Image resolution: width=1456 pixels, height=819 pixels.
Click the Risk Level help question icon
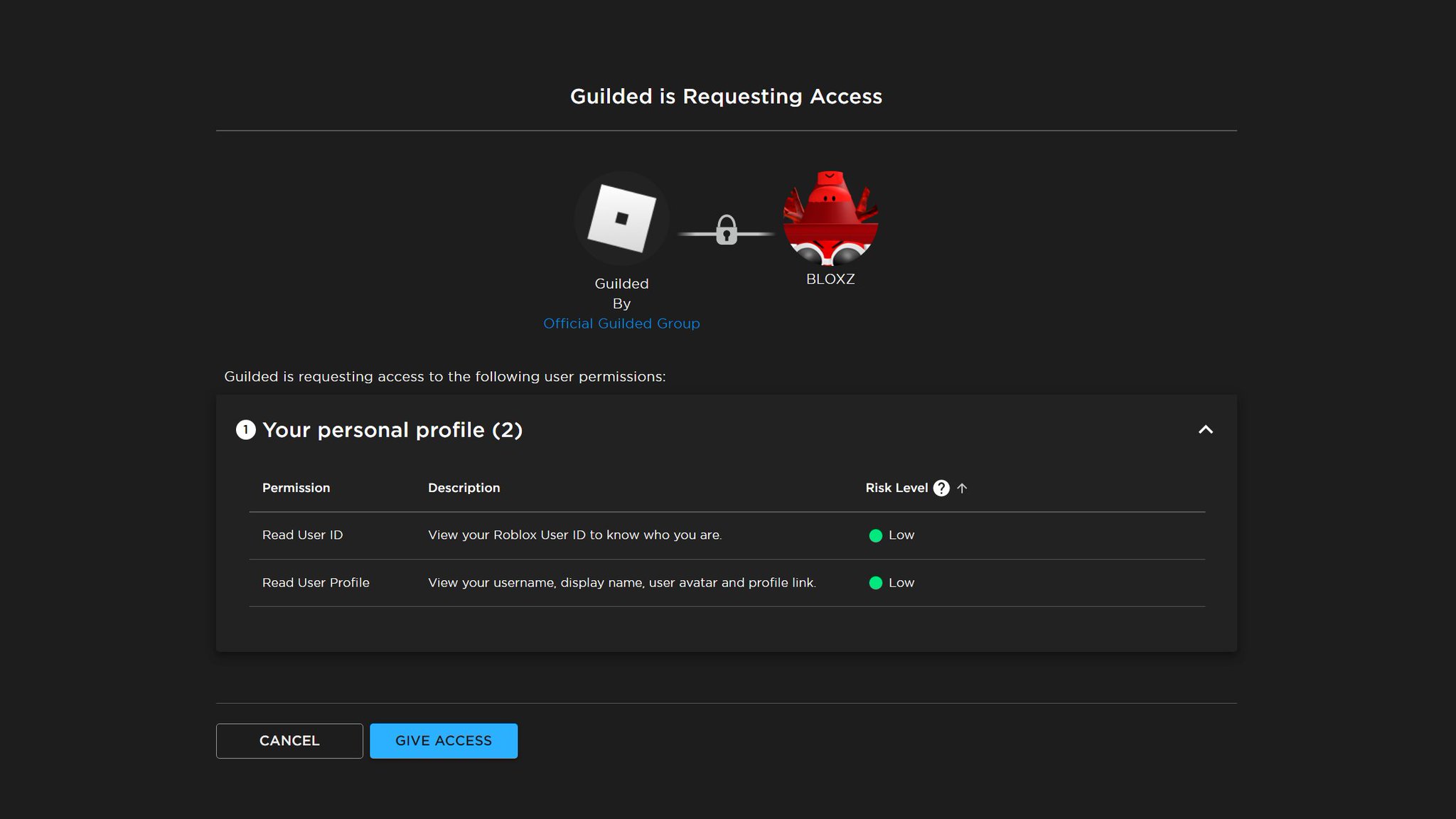[941, 488]
